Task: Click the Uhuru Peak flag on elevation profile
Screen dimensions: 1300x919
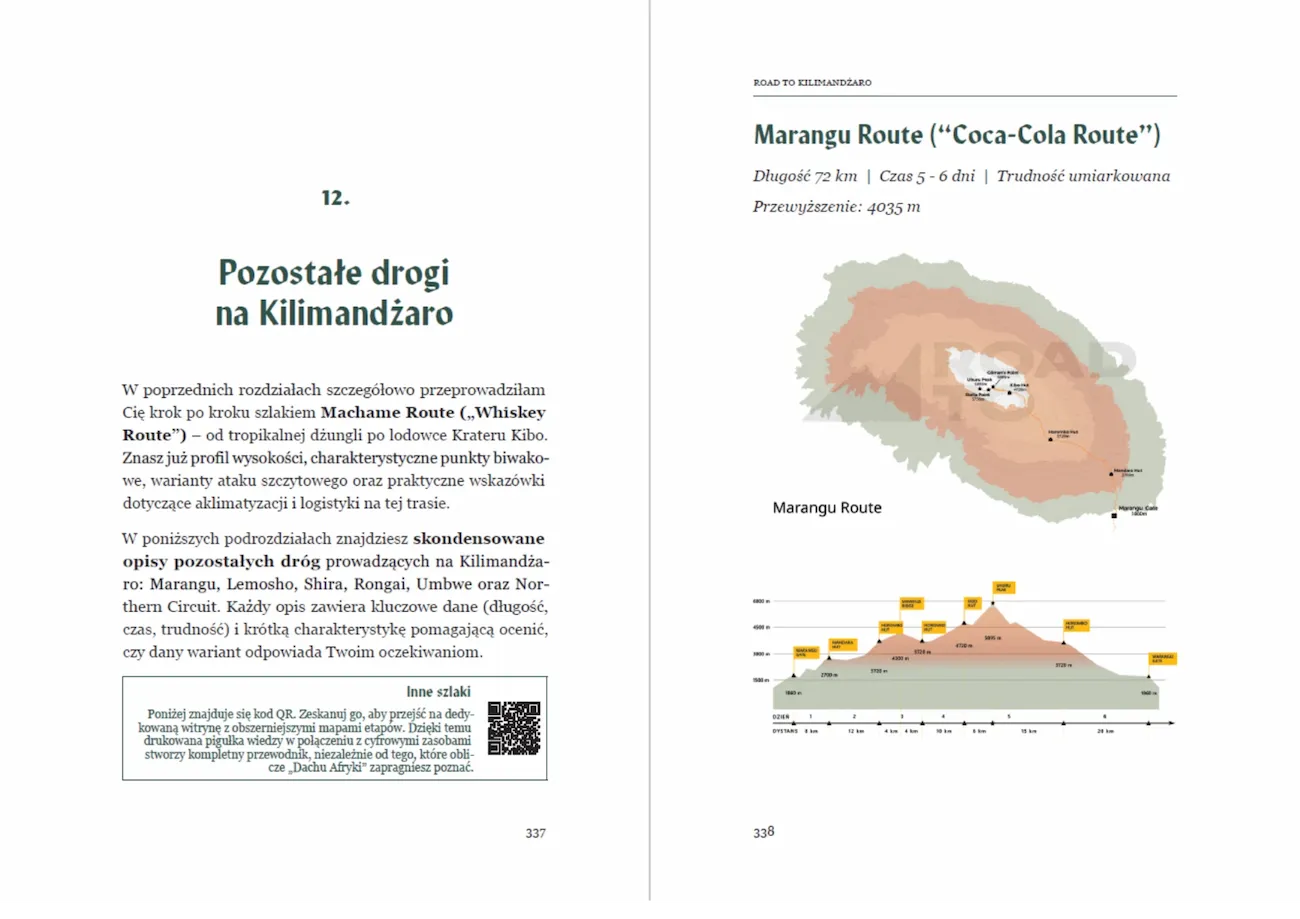Action: pos(1003,587)
